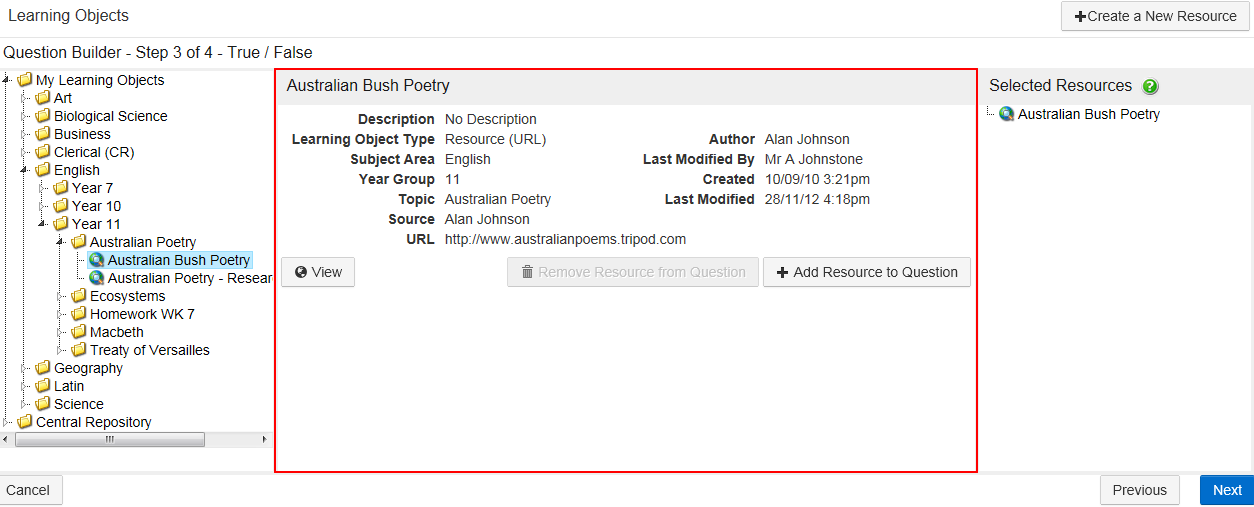This screenshot has height=507, width=1254.
Task: Click the Macbeth folder icon
Action: point(79,332)
